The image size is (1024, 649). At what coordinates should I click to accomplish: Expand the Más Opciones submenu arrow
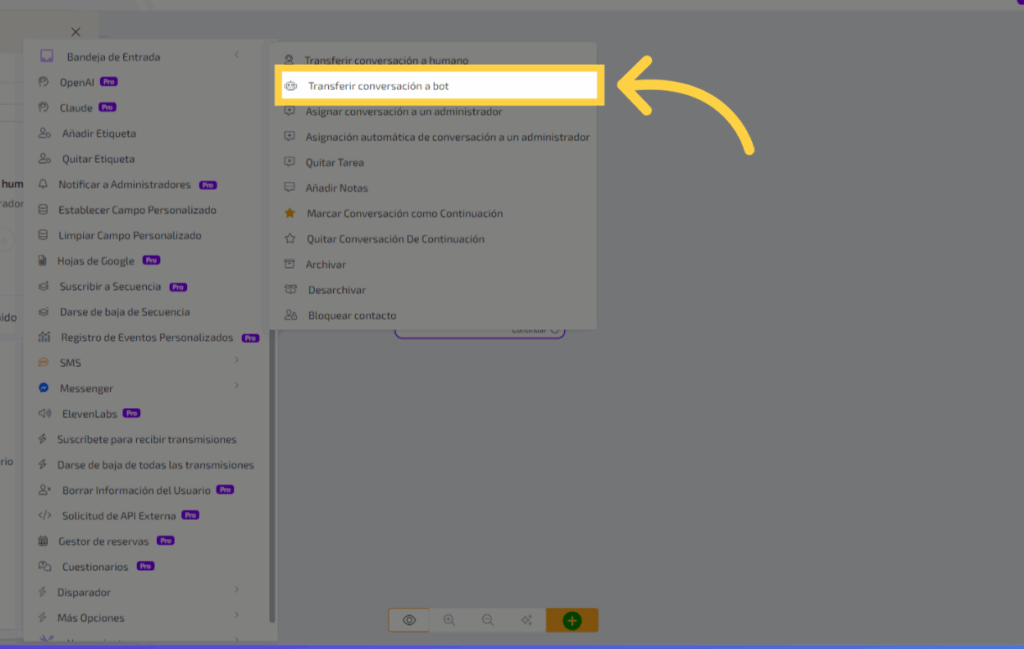pyautogui.click(x=237, y=615)
